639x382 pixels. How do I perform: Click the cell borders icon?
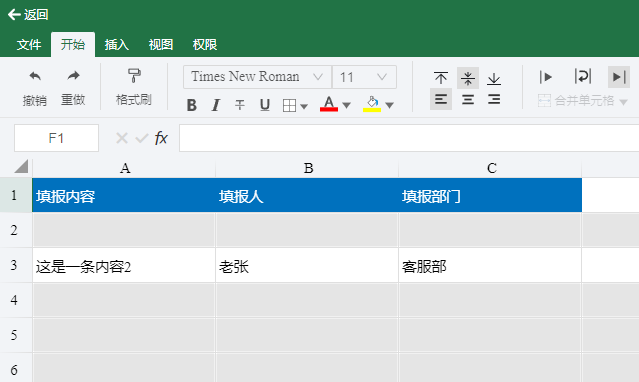coord(289,106)
